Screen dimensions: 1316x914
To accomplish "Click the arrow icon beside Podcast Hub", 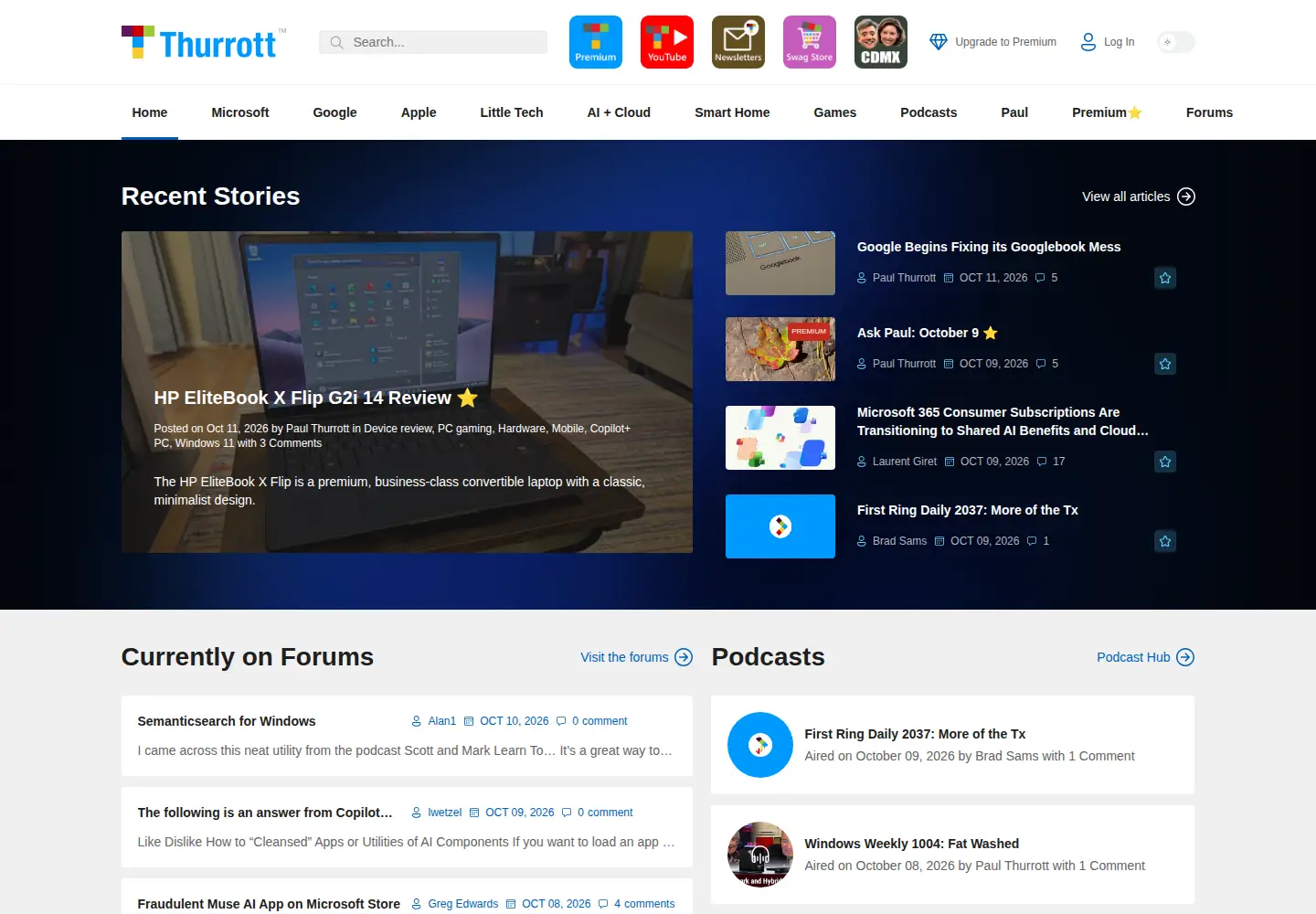I will click(1185, 657).
